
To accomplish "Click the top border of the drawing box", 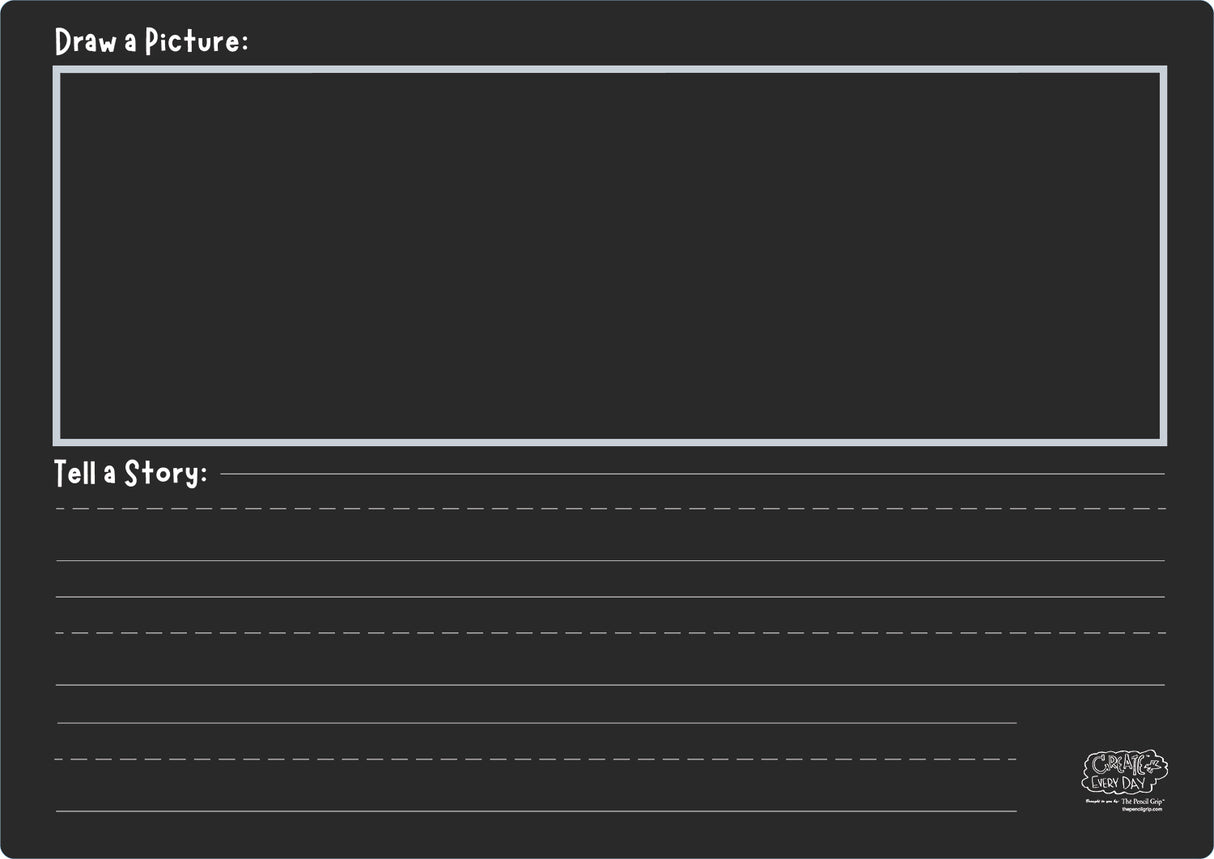I will (x=610, y=70).
